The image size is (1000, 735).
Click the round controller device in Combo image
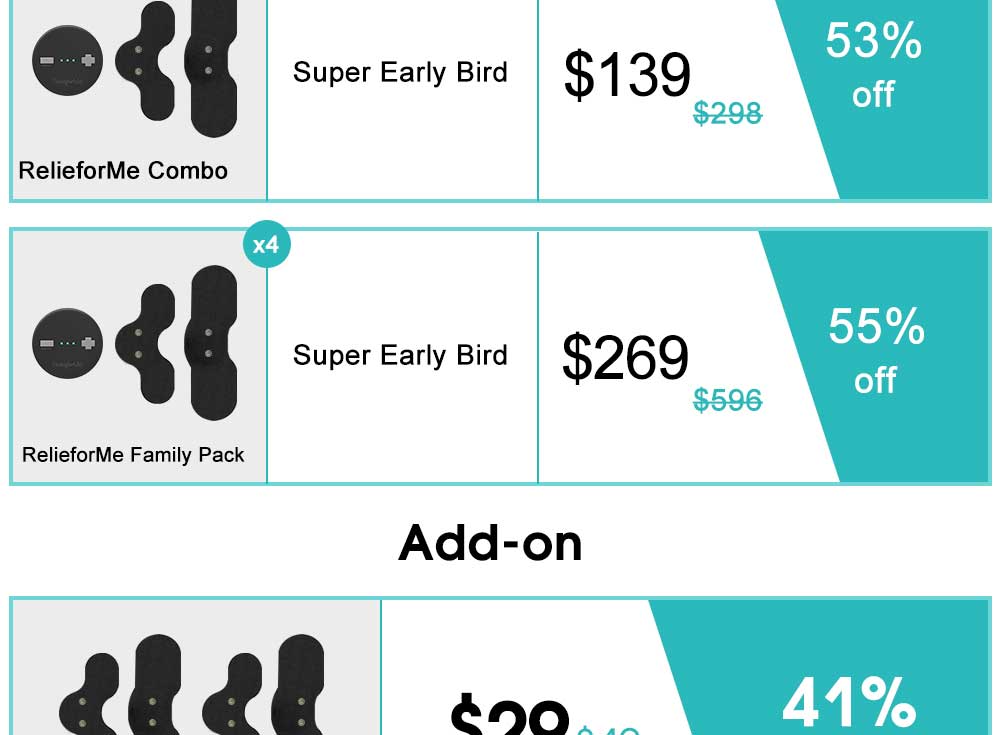(68, 60)
